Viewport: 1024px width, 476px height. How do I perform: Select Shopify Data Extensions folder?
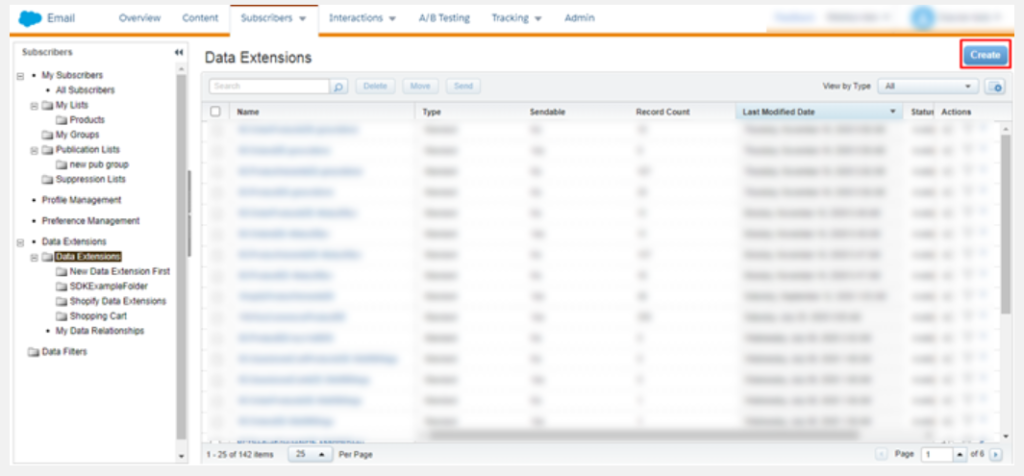coord(117,301)
